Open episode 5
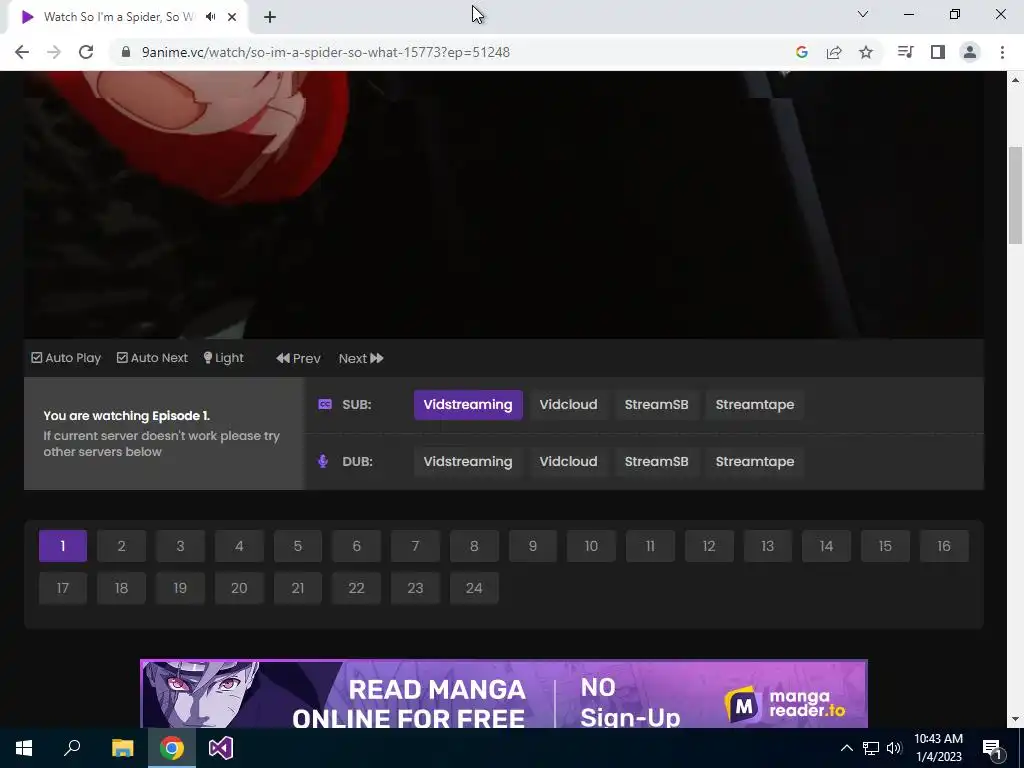The width and height of the screenshot is (1024, 768). point(298,546)
